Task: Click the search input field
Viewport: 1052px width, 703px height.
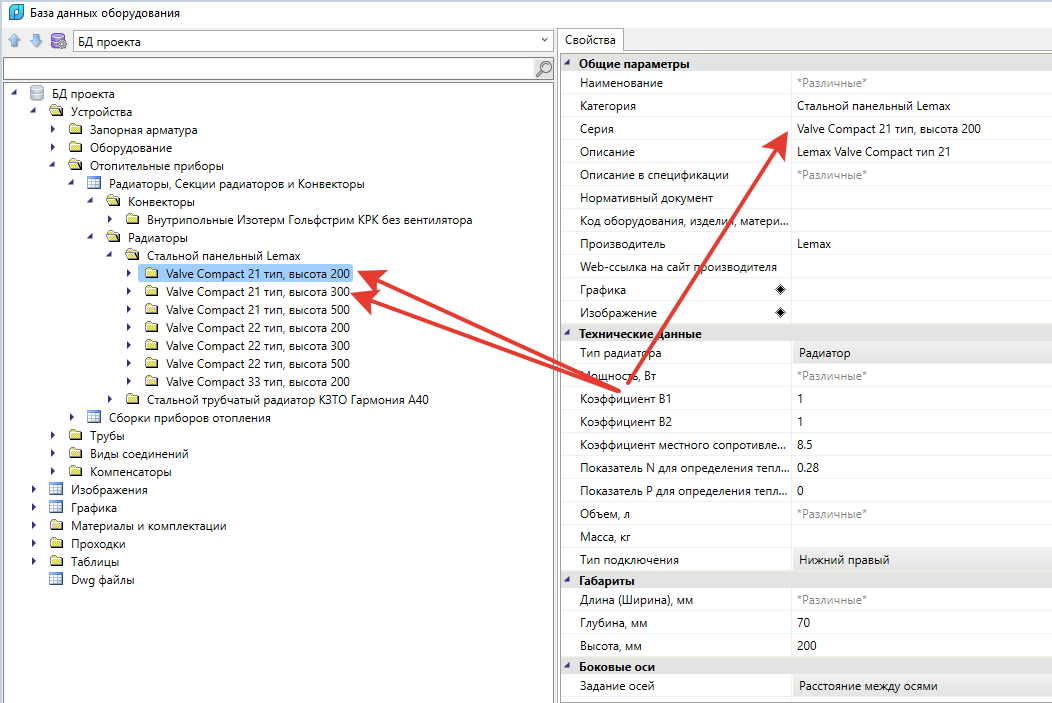Action: 268,68
